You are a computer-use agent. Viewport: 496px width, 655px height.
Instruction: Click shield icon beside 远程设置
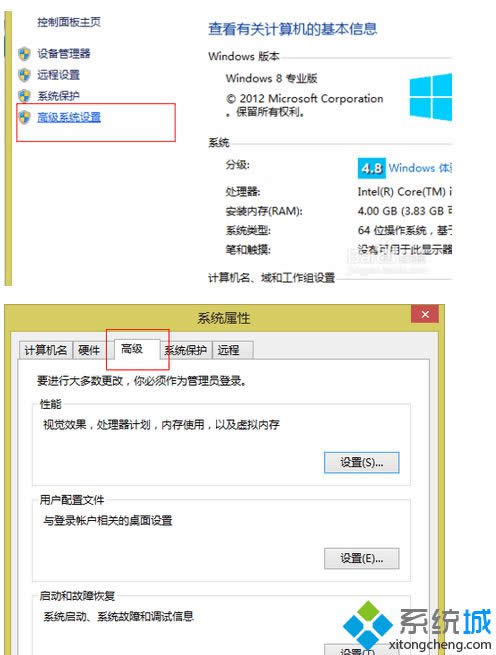24,75
